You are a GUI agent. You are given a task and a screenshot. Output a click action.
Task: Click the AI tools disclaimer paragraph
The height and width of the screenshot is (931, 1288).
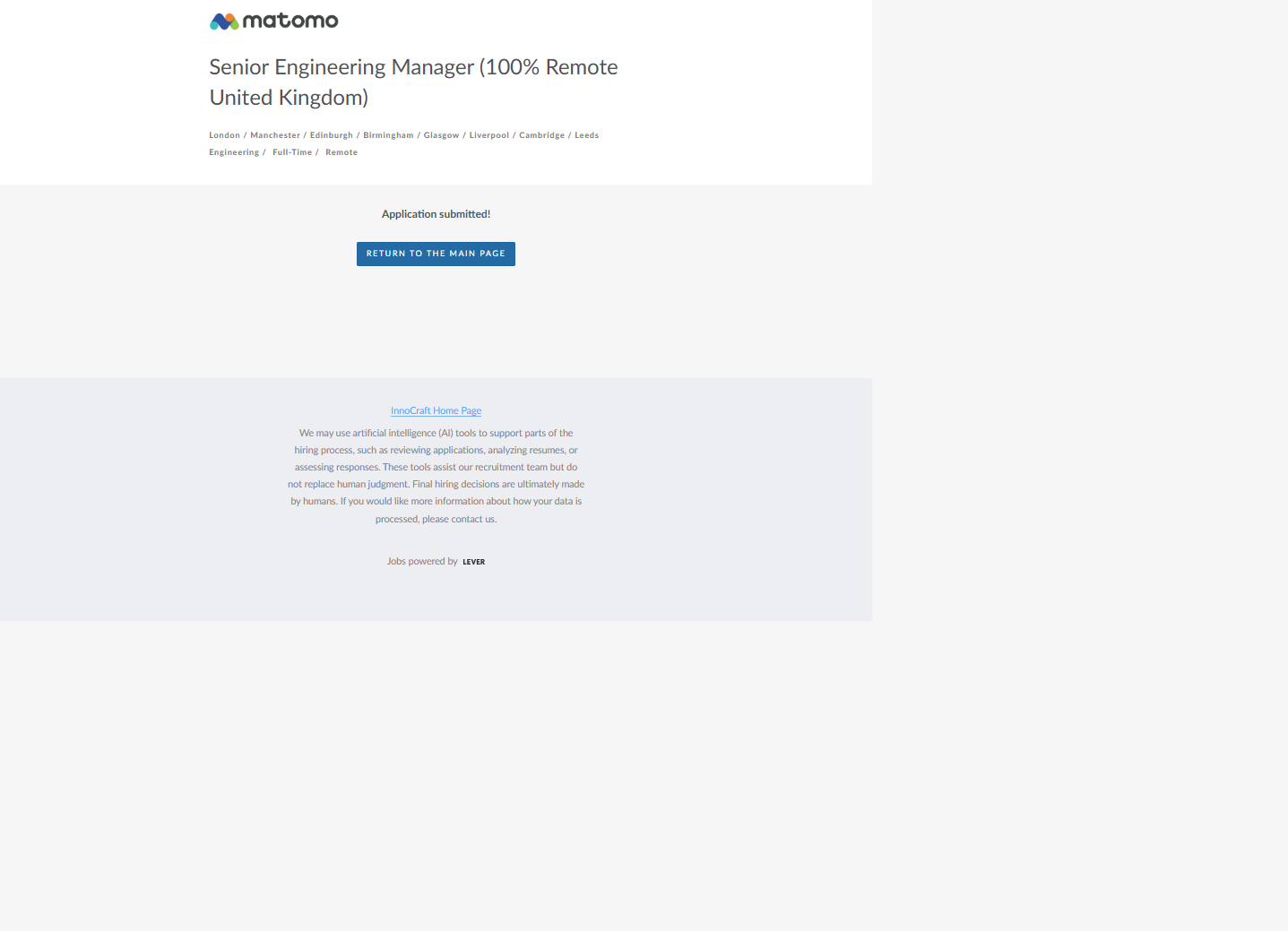(436, 476)
